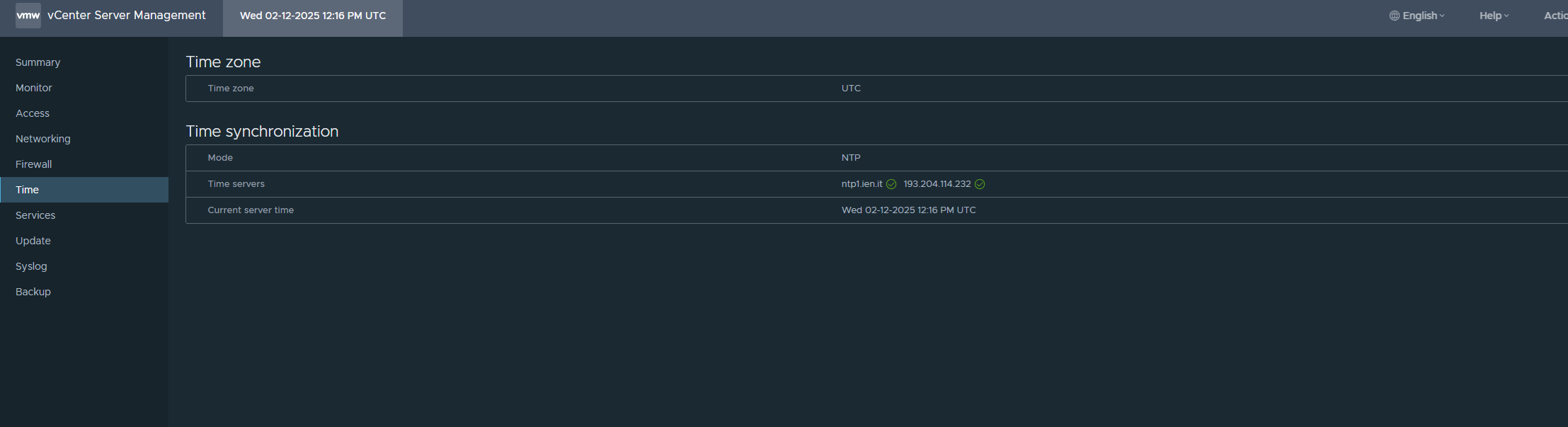This screenshot has height=427, width=1568.
Task: Click the header date and time display
Action: click(x=313, y=16)
